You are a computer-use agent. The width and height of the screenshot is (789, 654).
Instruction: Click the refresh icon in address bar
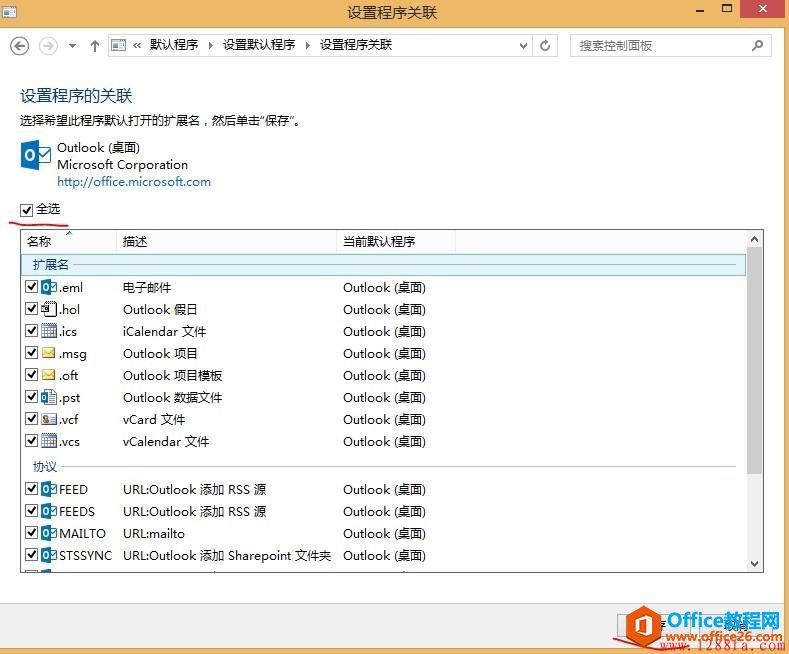(x=545, y=45)
